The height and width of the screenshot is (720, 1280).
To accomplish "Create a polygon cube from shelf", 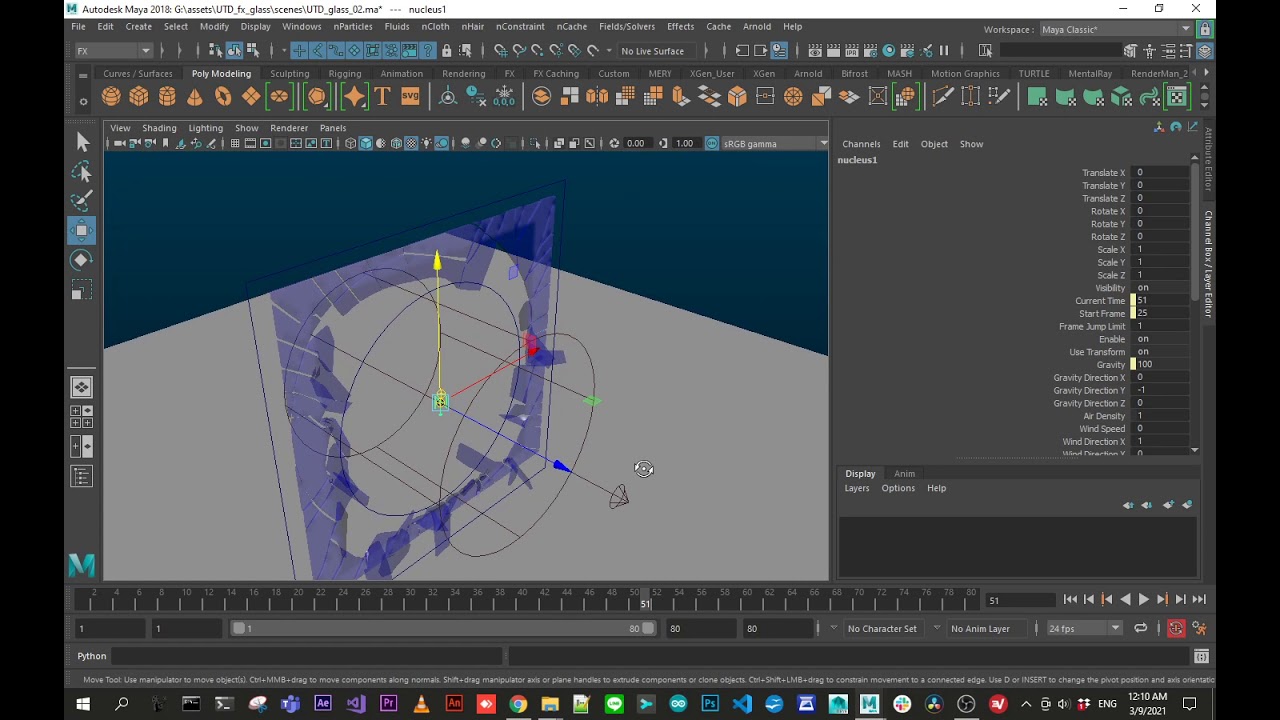I will (x=139, y=96).
